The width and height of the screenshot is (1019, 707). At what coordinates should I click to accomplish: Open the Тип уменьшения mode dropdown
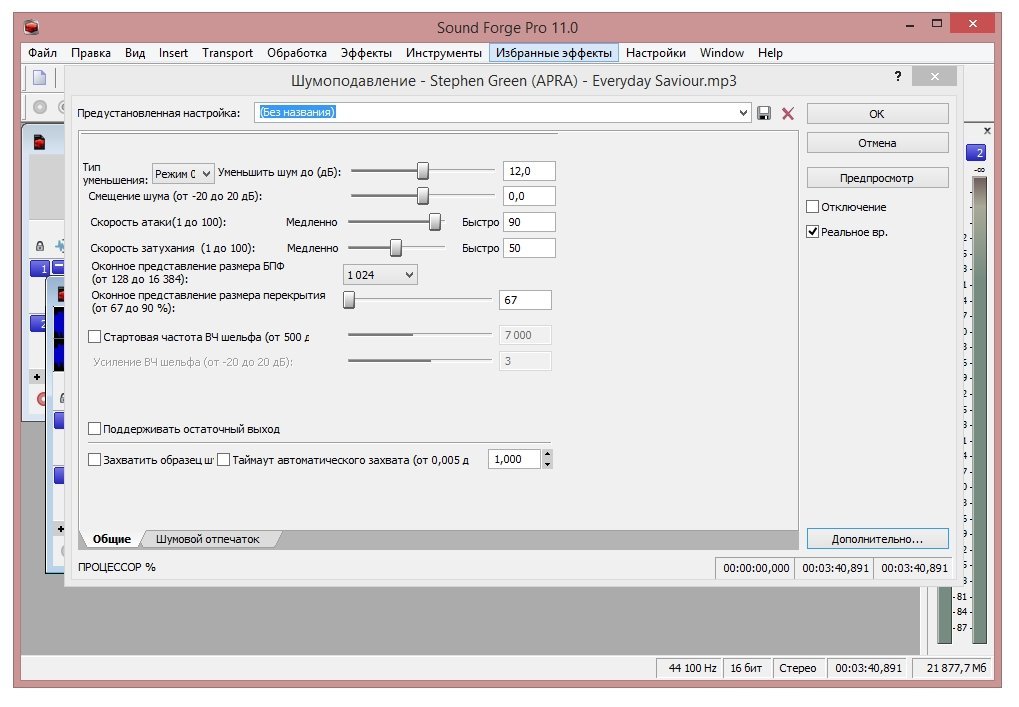[x=183, y=174]
